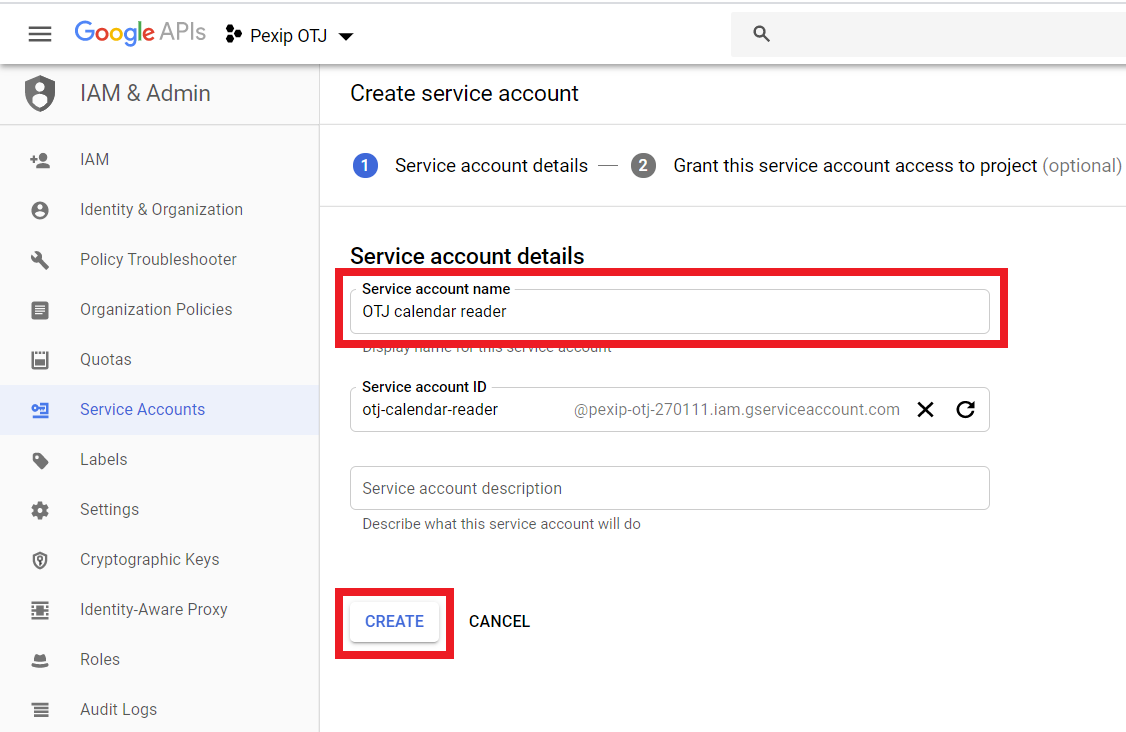This screenshot has height=732, width=1126.
Task: Click the Labels tag icon
Action: [x=40, y=460]
